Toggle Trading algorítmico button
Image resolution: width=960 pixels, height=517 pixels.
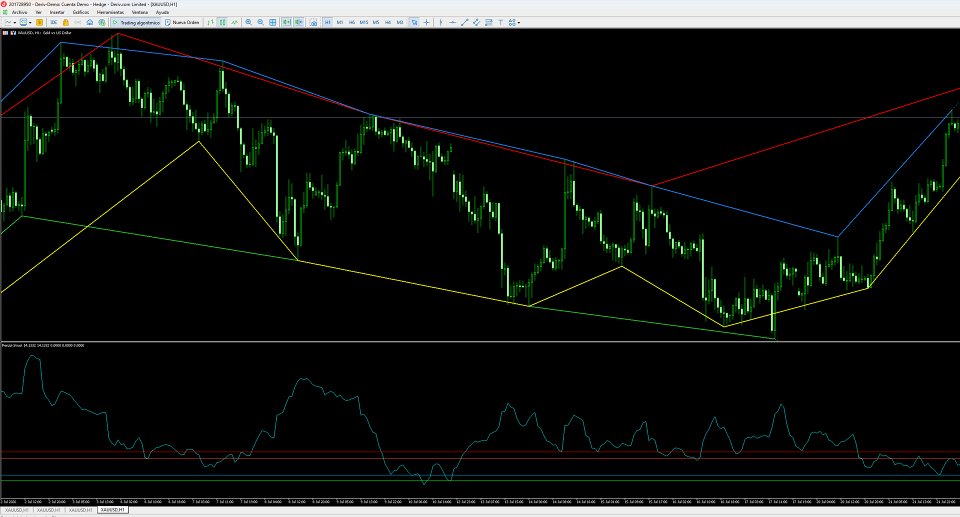point(137,22)
